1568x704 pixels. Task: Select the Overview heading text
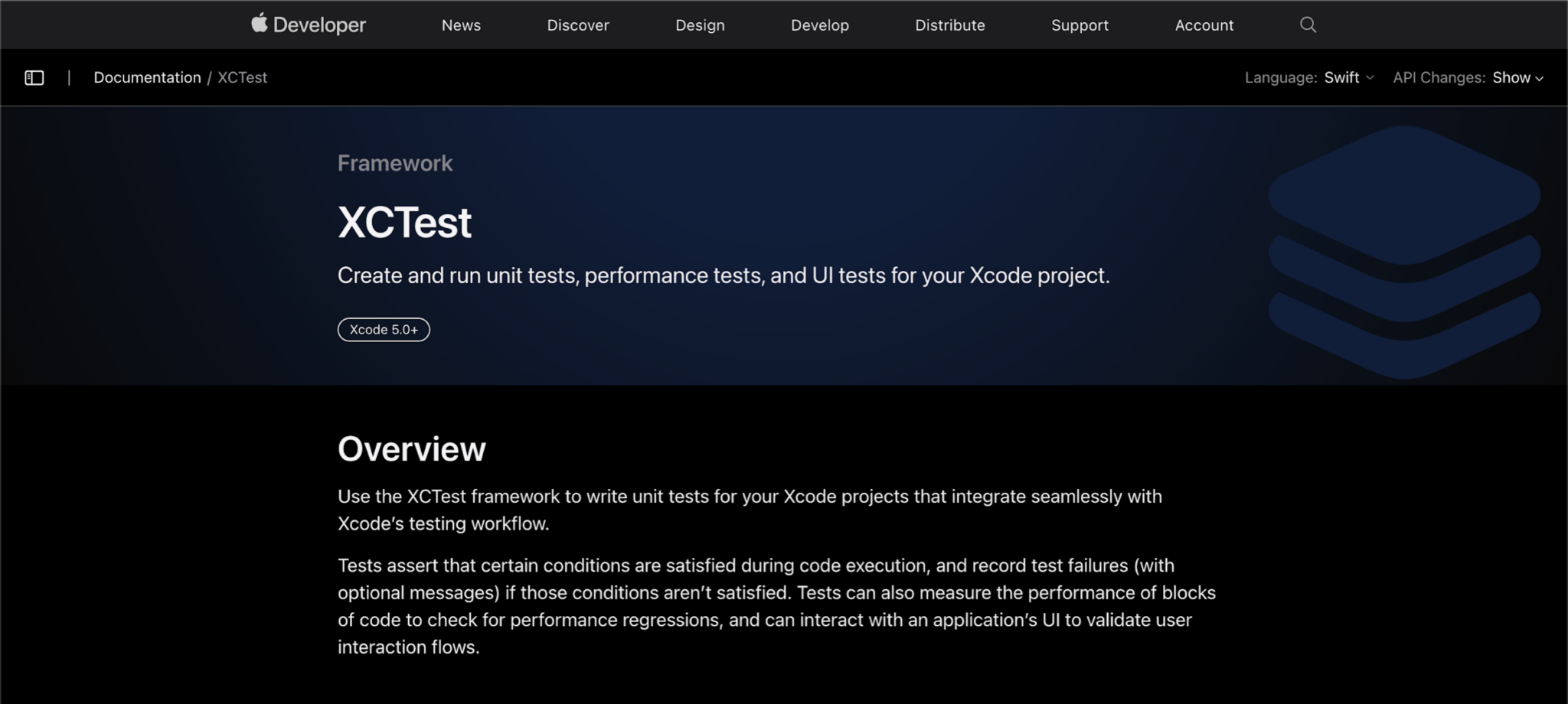tap(411, 449)
